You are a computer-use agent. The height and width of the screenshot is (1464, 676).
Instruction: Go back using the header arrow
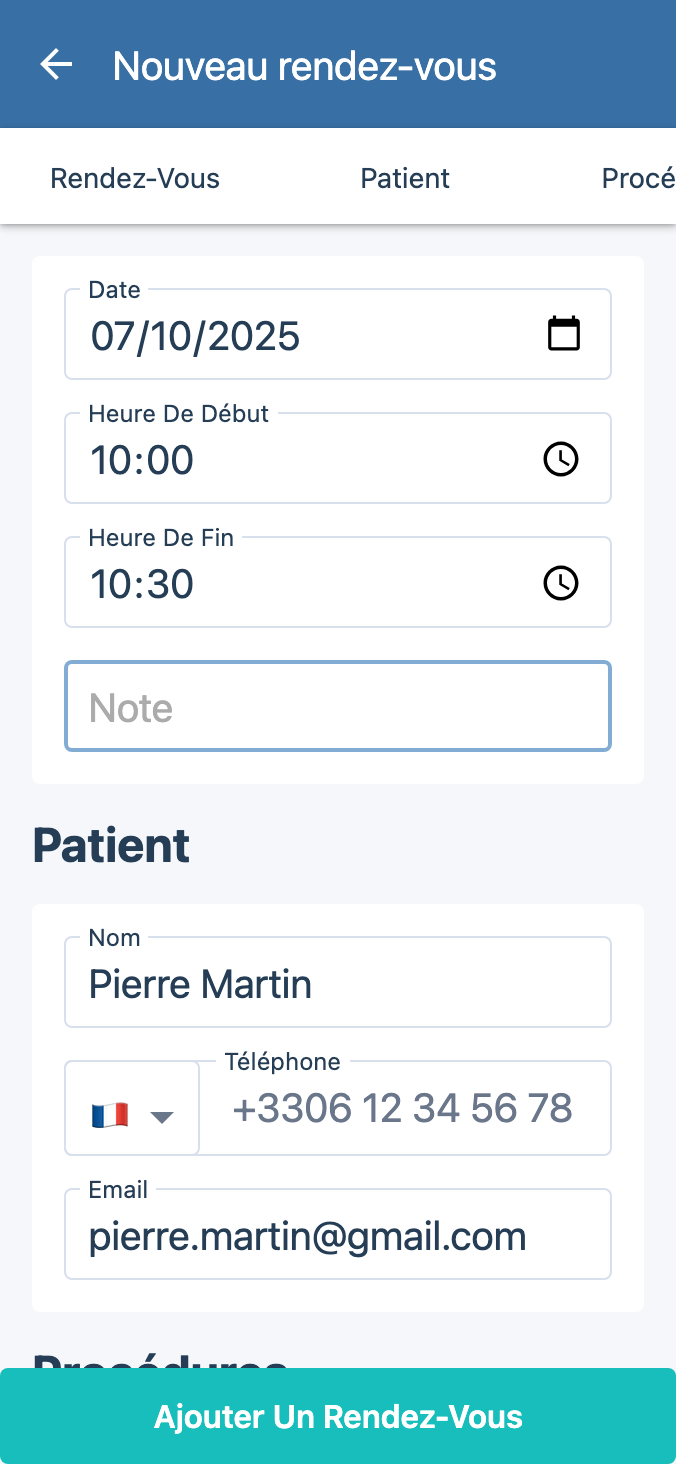click(57, 65)
